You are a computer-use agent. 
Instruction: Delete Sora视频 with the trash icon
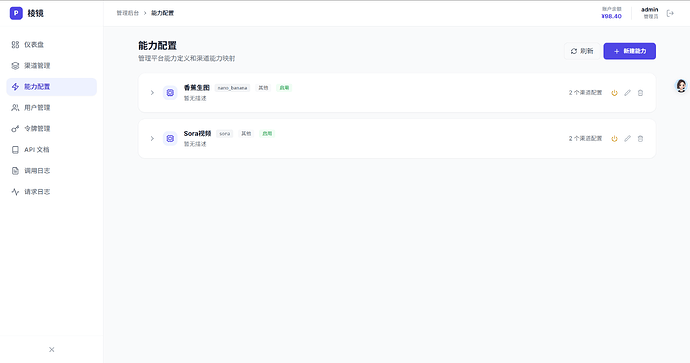pos(640,139)
